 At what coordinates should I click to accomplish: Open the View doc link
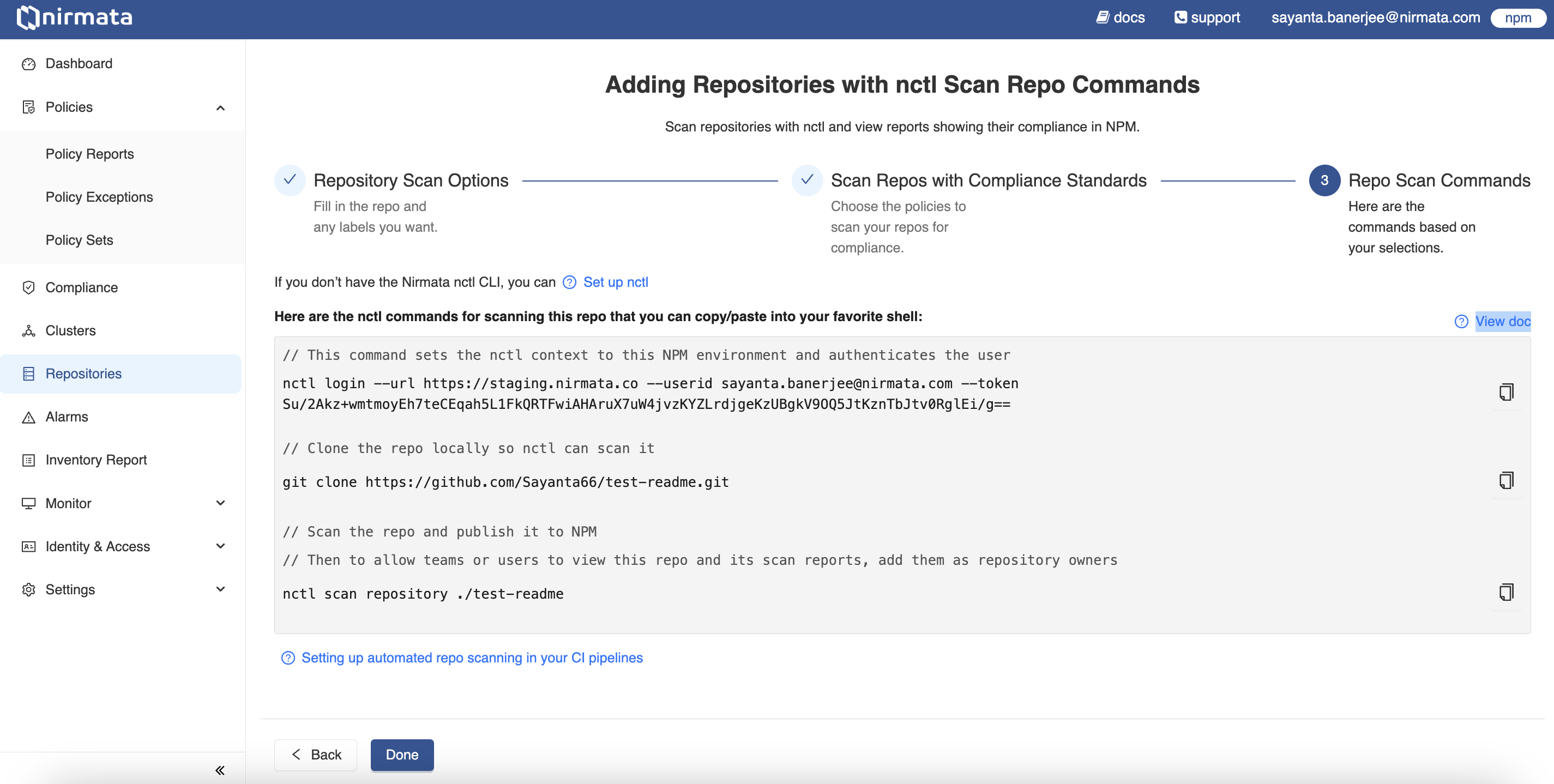(x=1503, y=322)
